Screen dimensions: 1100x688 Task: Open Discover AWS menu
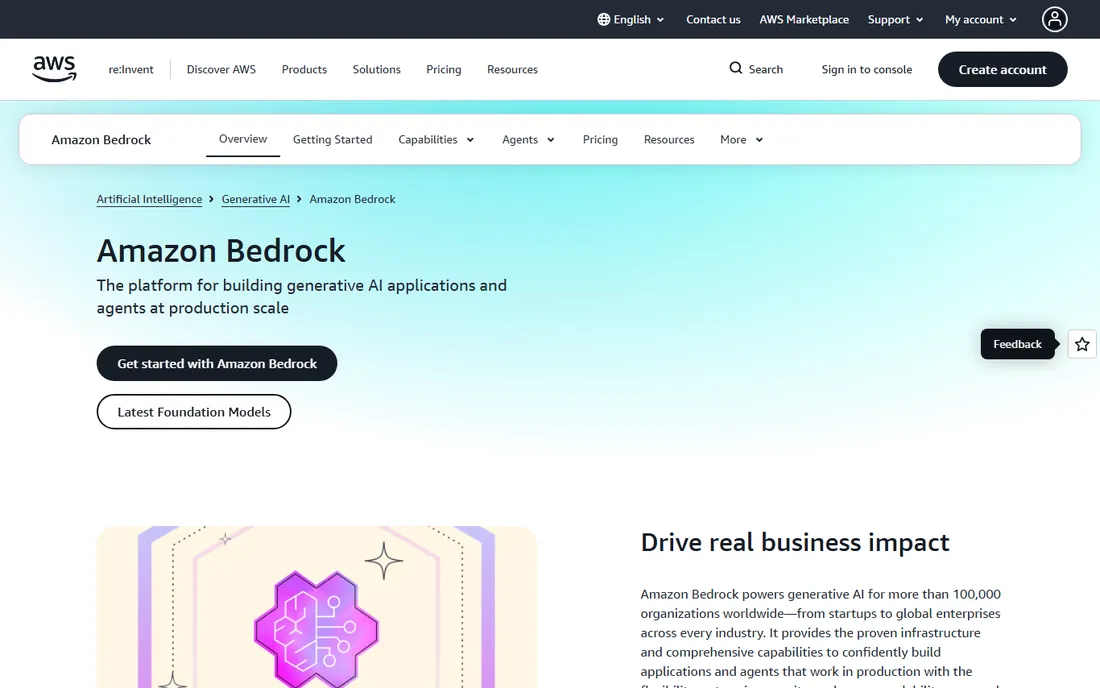[x=221, y=69]
